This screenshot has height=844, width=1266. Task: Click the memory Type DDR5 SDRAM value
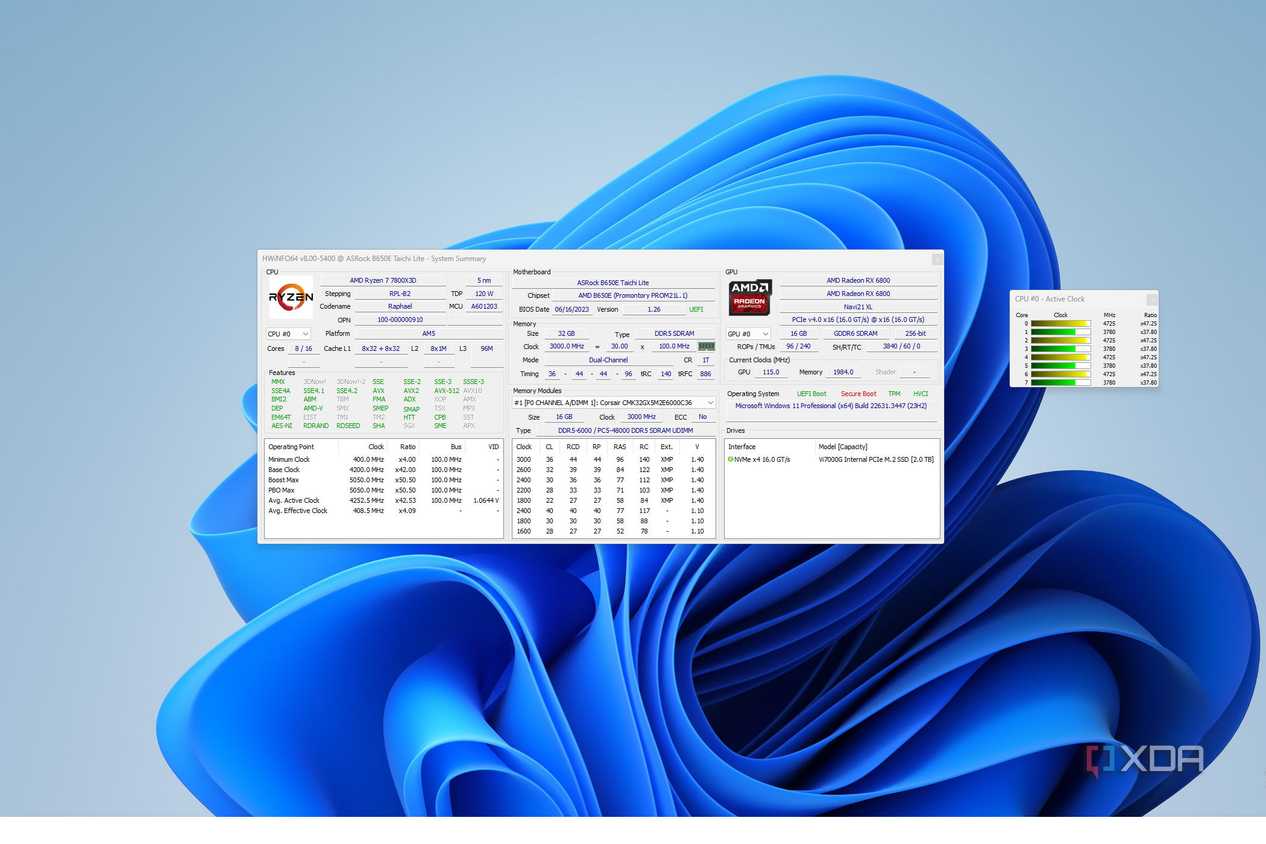pyautogui.click(x=675, y=334)
